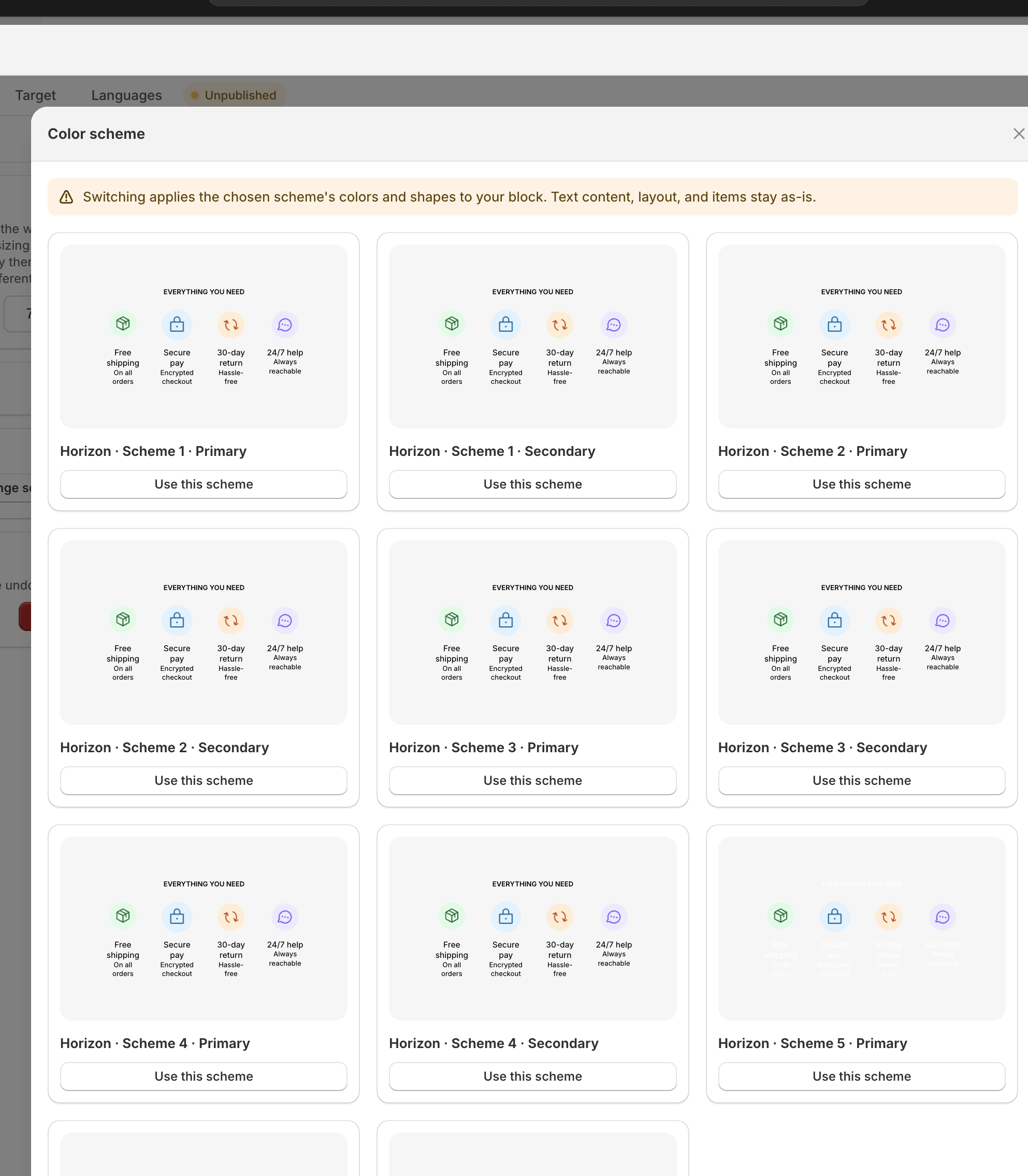Click the "Horizon · Scheme 5 · Primary" title
1028x1176 pixels.
point(813,1043)
